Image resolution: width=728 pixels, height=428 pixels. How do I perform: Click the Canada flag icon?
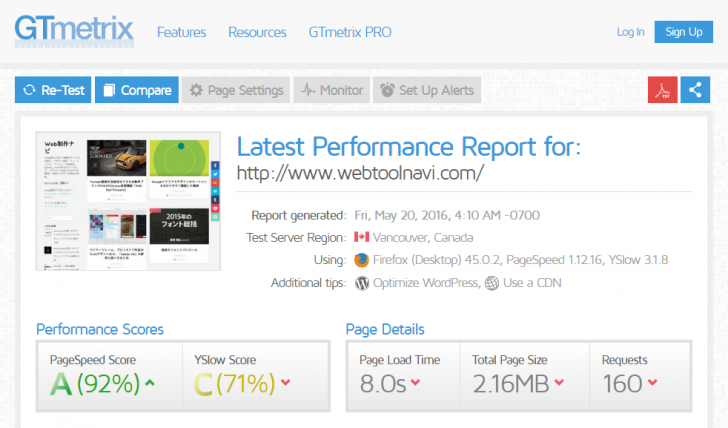[362, 237]
